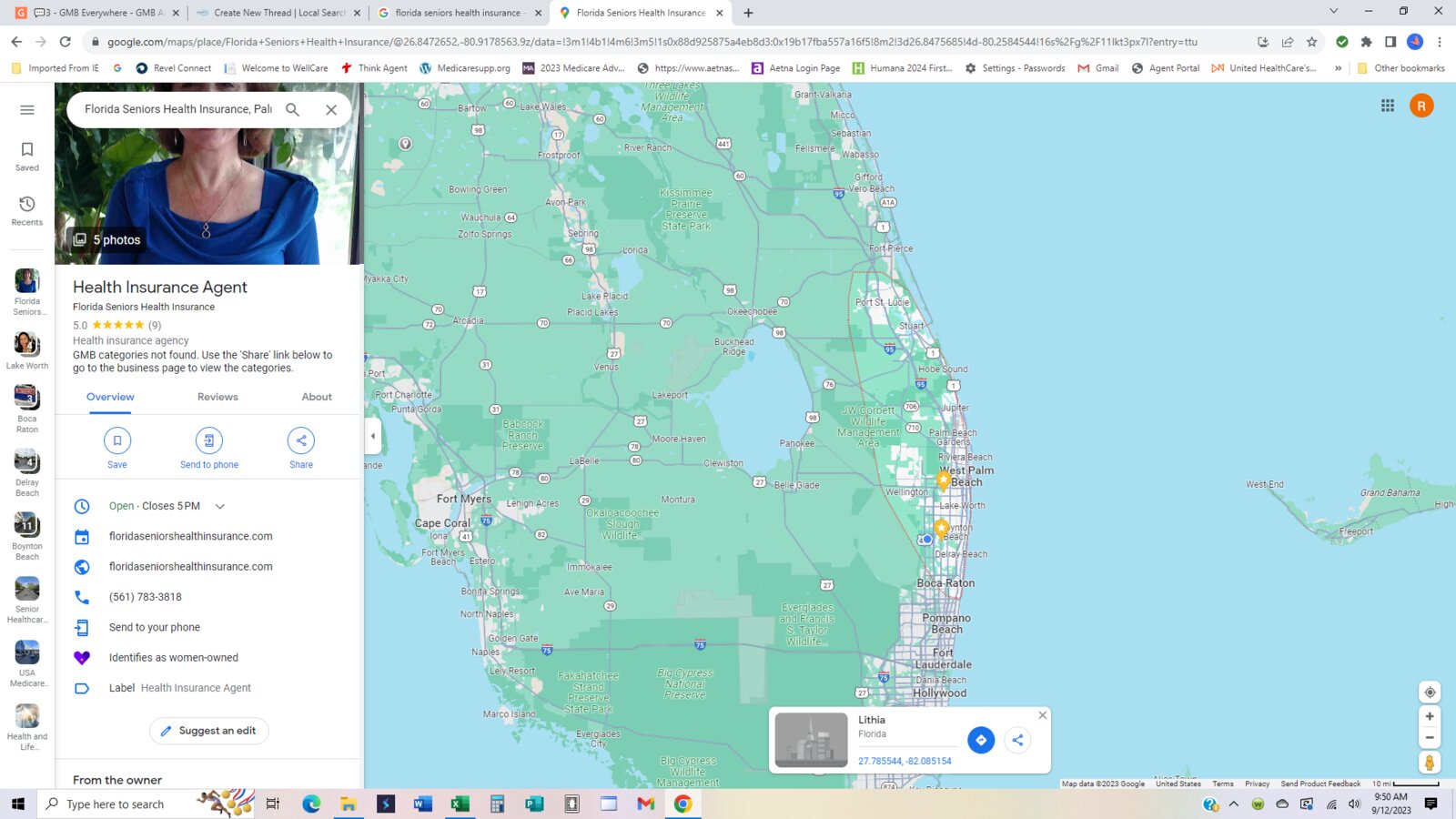Open Excel from the taskbar
Screen dimensions: 1456x819
click(x=460, y=804)
